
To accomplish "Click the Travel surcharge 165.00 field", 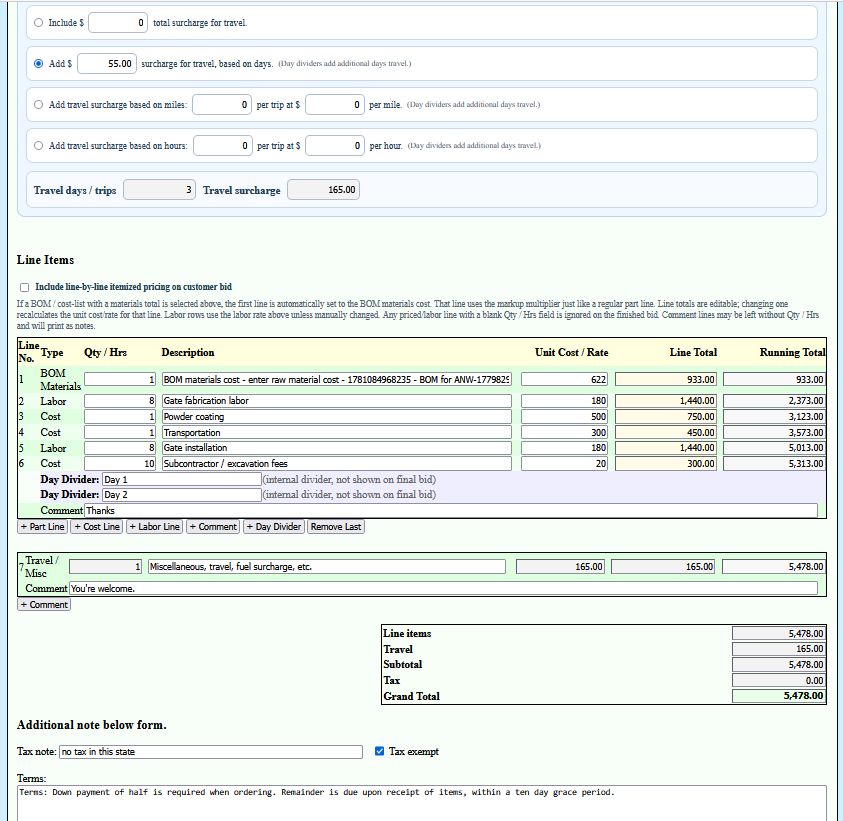I will tap(323, 190).
